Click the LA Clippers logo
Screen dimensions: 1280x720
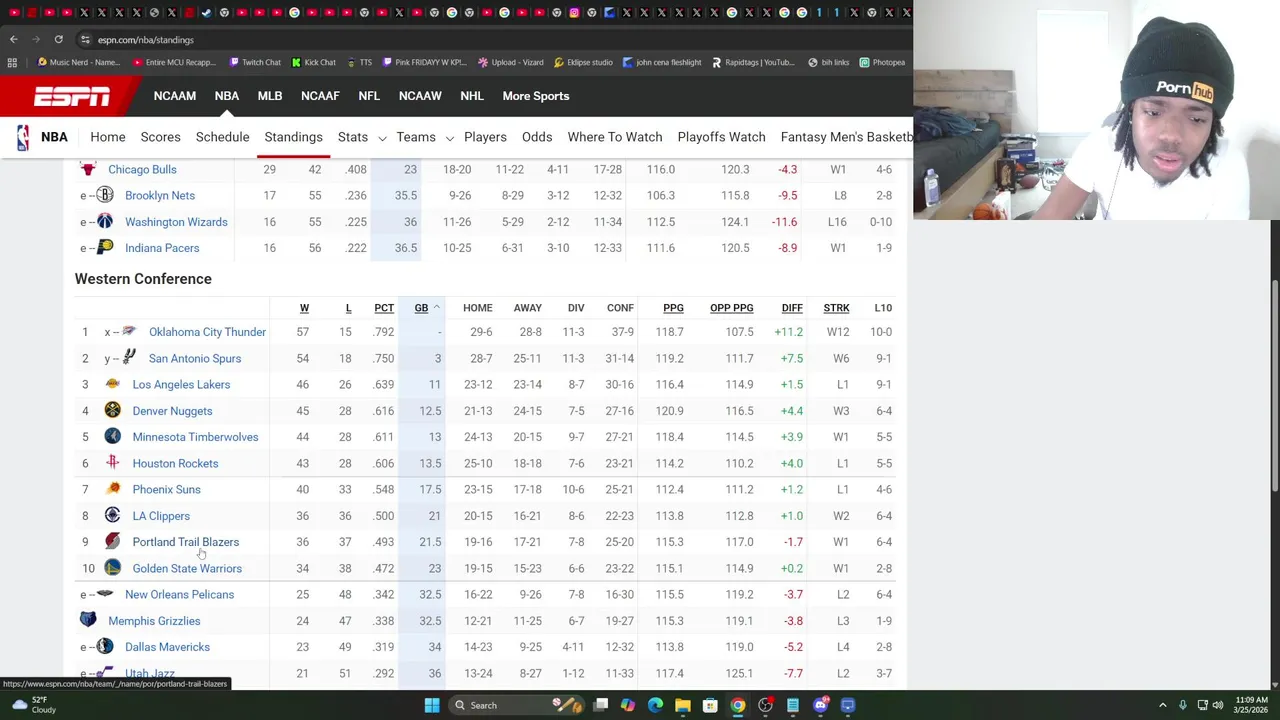click(112, 516)
